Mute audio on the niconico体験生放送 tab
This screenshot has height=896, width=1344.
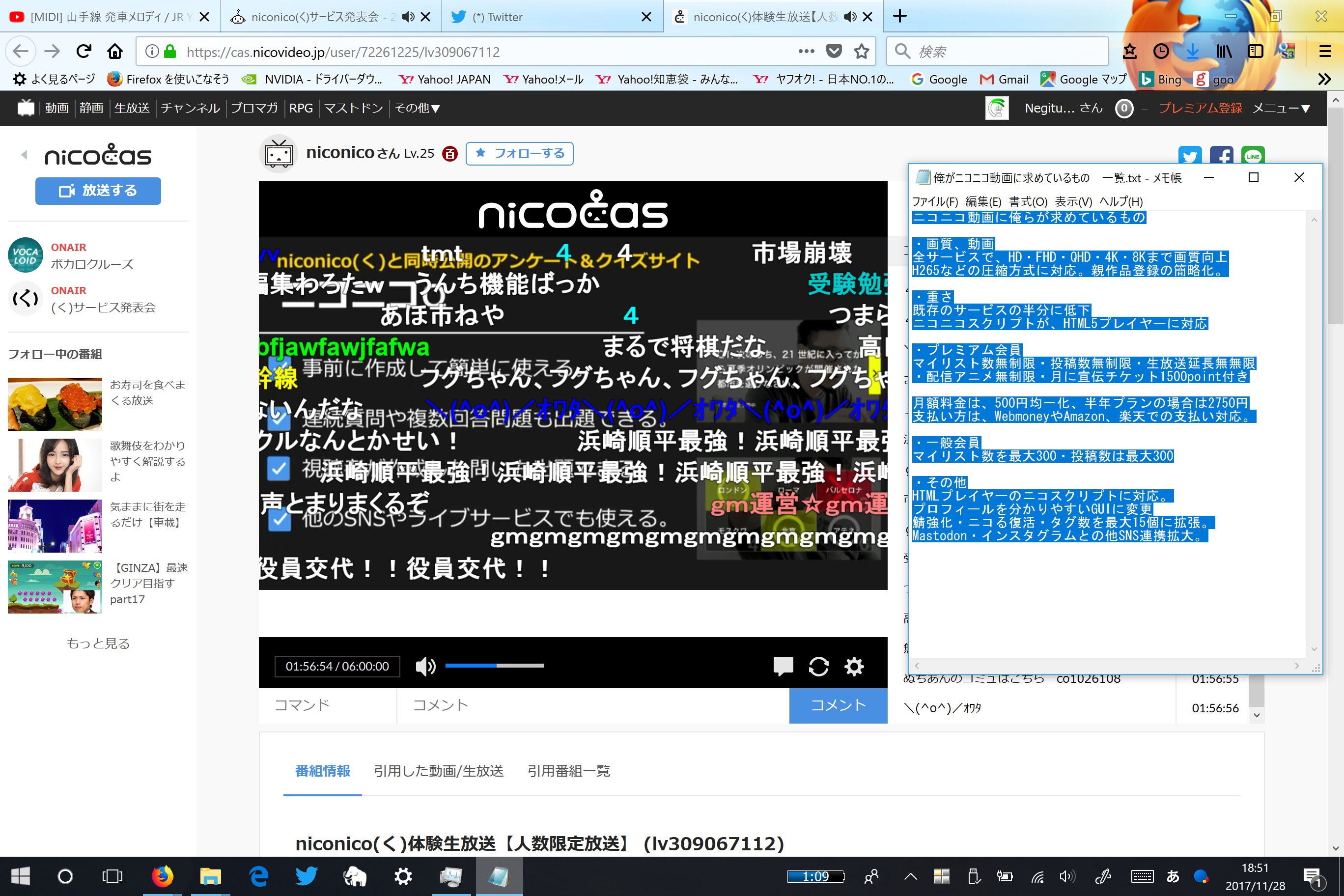[x=850, y=17]
